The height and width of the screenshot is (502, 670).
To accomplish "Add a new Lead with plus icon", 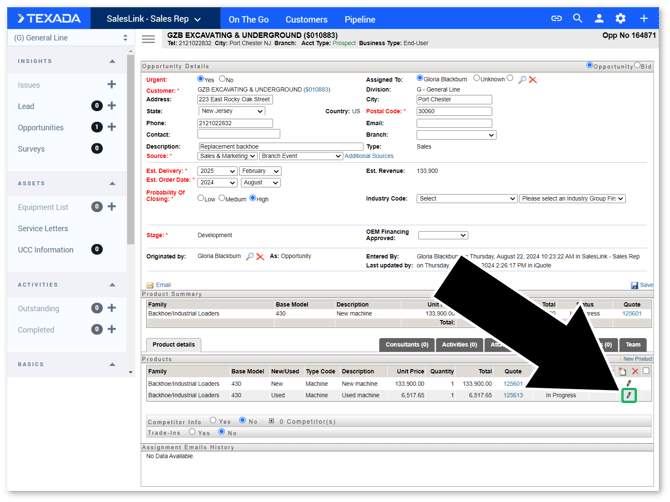I will (x=111, y=106).
